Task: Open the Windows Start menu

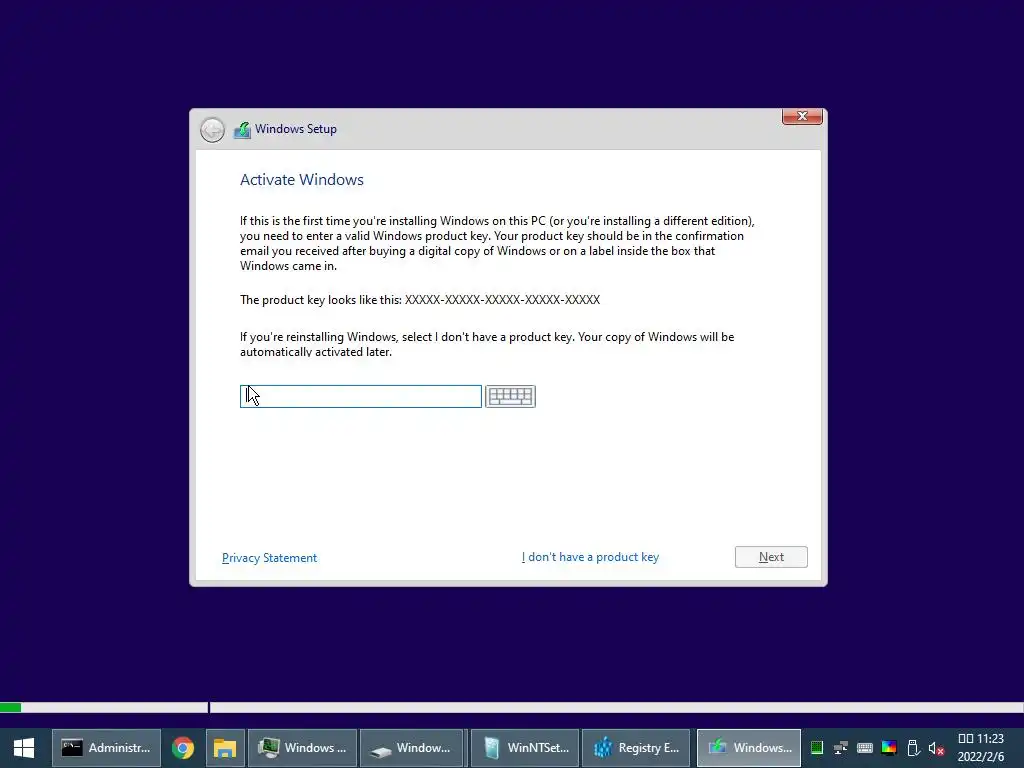Action: (x=24, y=748)
